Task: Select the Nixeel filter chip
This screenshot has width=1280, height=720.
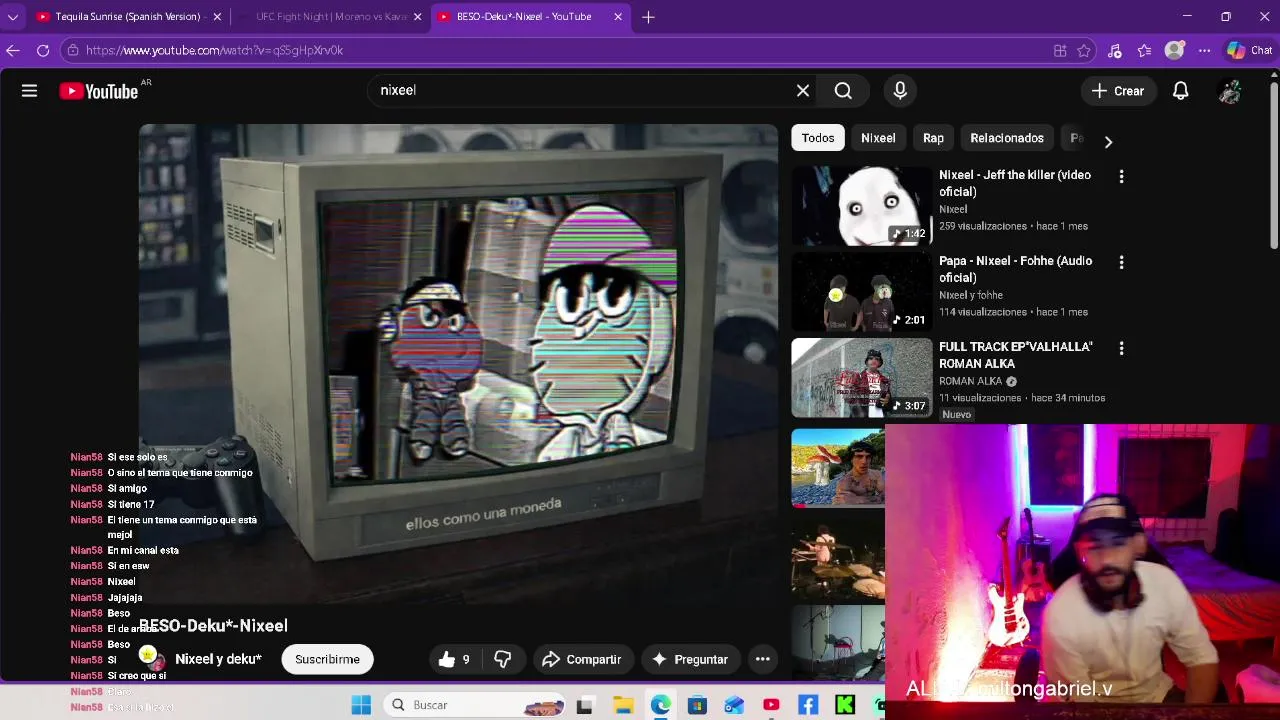Action: click(x=878, y=138)
